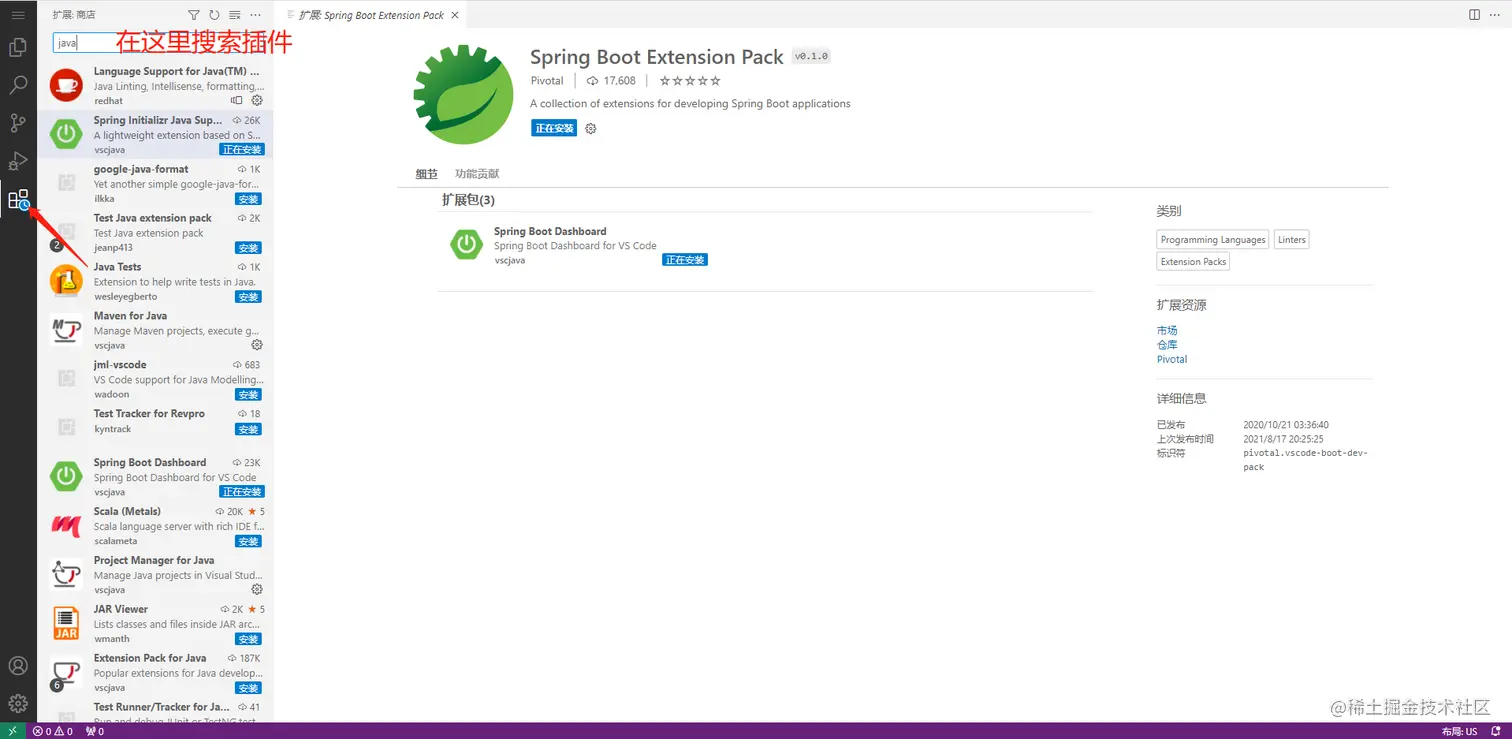The image size is (1512, 739).
Task: Click the Red Hat Java coffee cup icon
Action: (66, 85)
